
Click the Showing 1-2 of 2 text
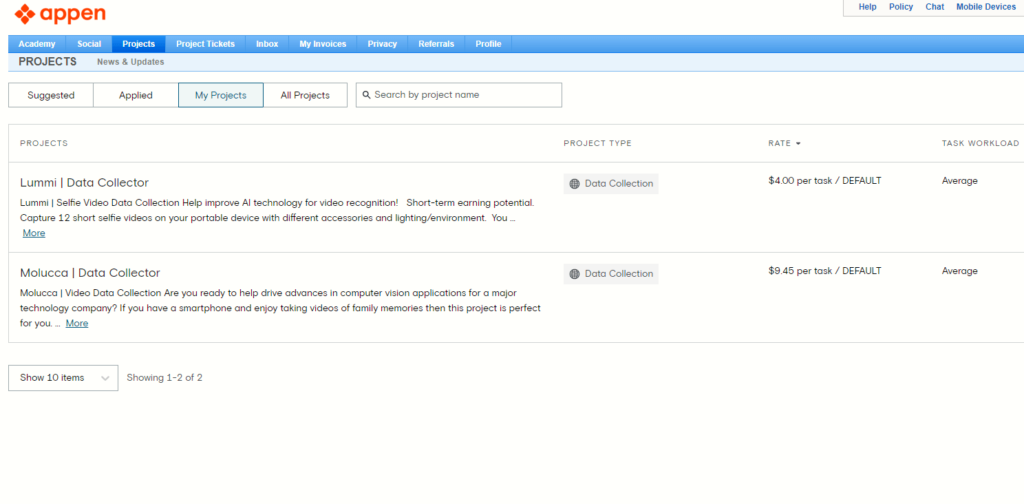(x=165, y=378)
